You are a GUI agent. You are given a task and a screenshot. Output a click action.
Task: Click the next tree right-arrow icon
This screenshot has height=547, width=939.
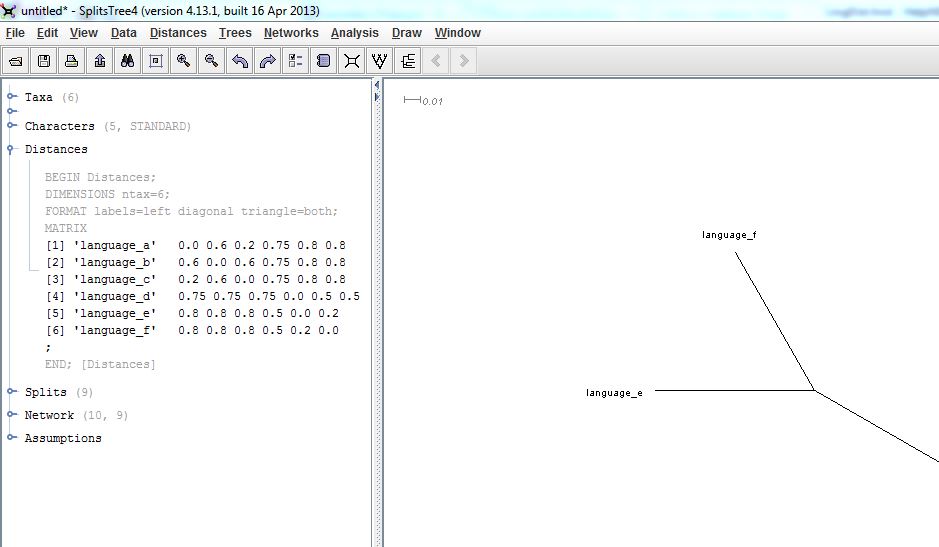(464, 61)
